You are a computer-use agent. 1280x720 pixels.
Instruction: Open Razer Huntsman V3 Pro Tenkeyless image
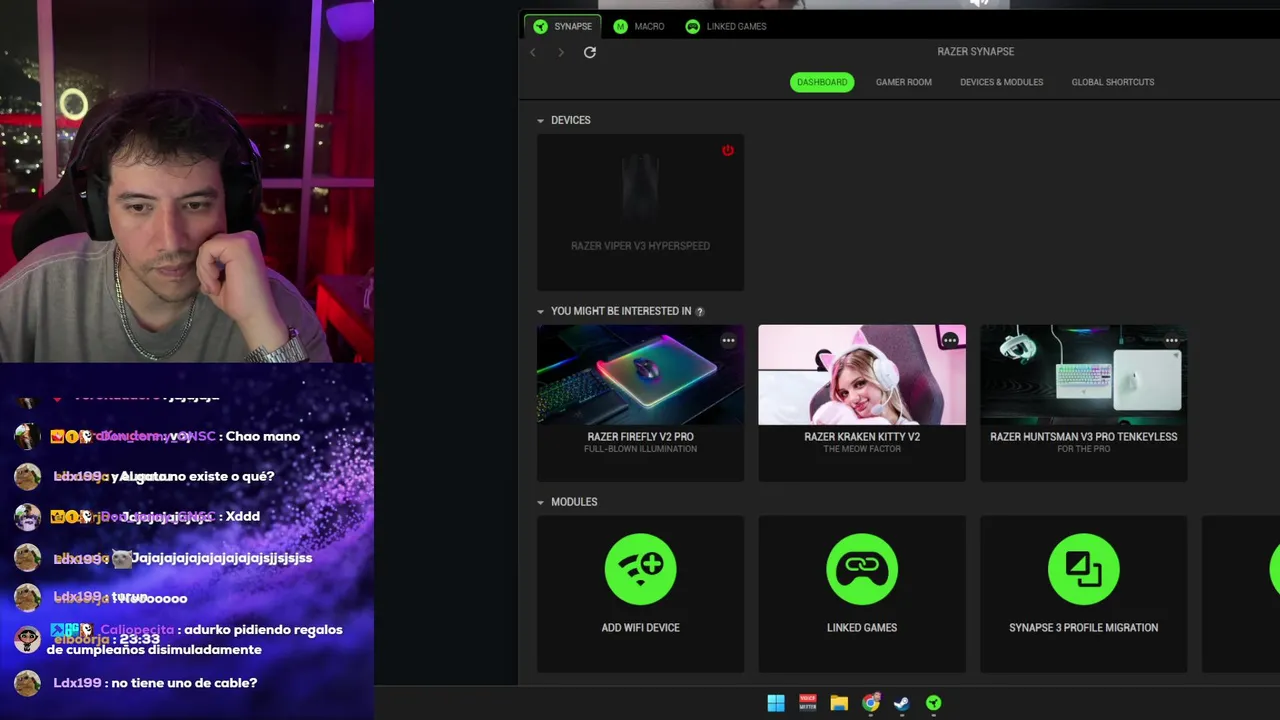point(1084,375)
